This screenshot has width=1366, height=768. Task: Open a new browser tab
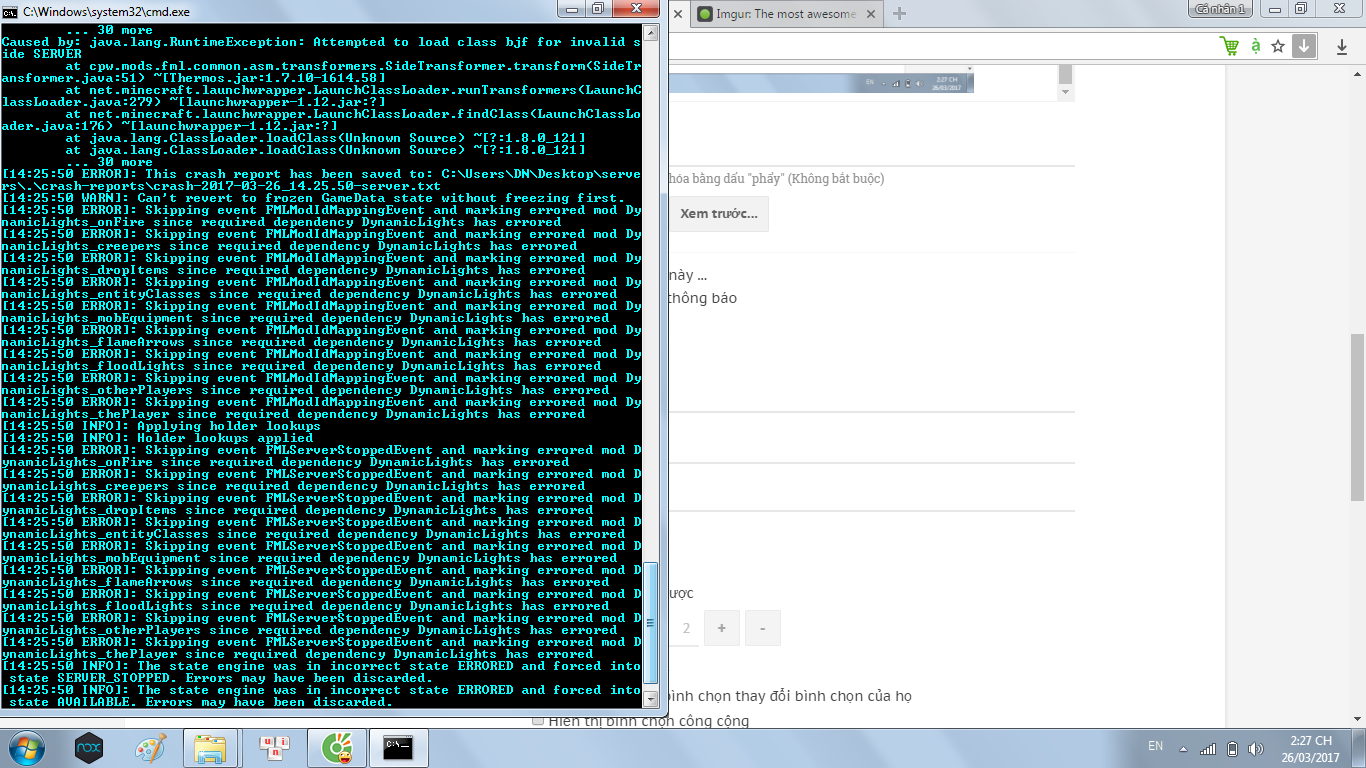pos(899,14)
